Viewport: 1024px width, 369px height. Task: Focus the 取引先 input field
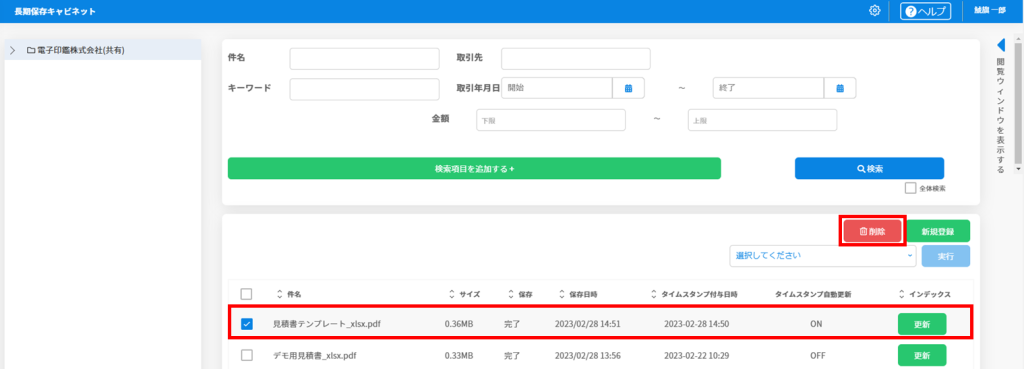(575, 59)
